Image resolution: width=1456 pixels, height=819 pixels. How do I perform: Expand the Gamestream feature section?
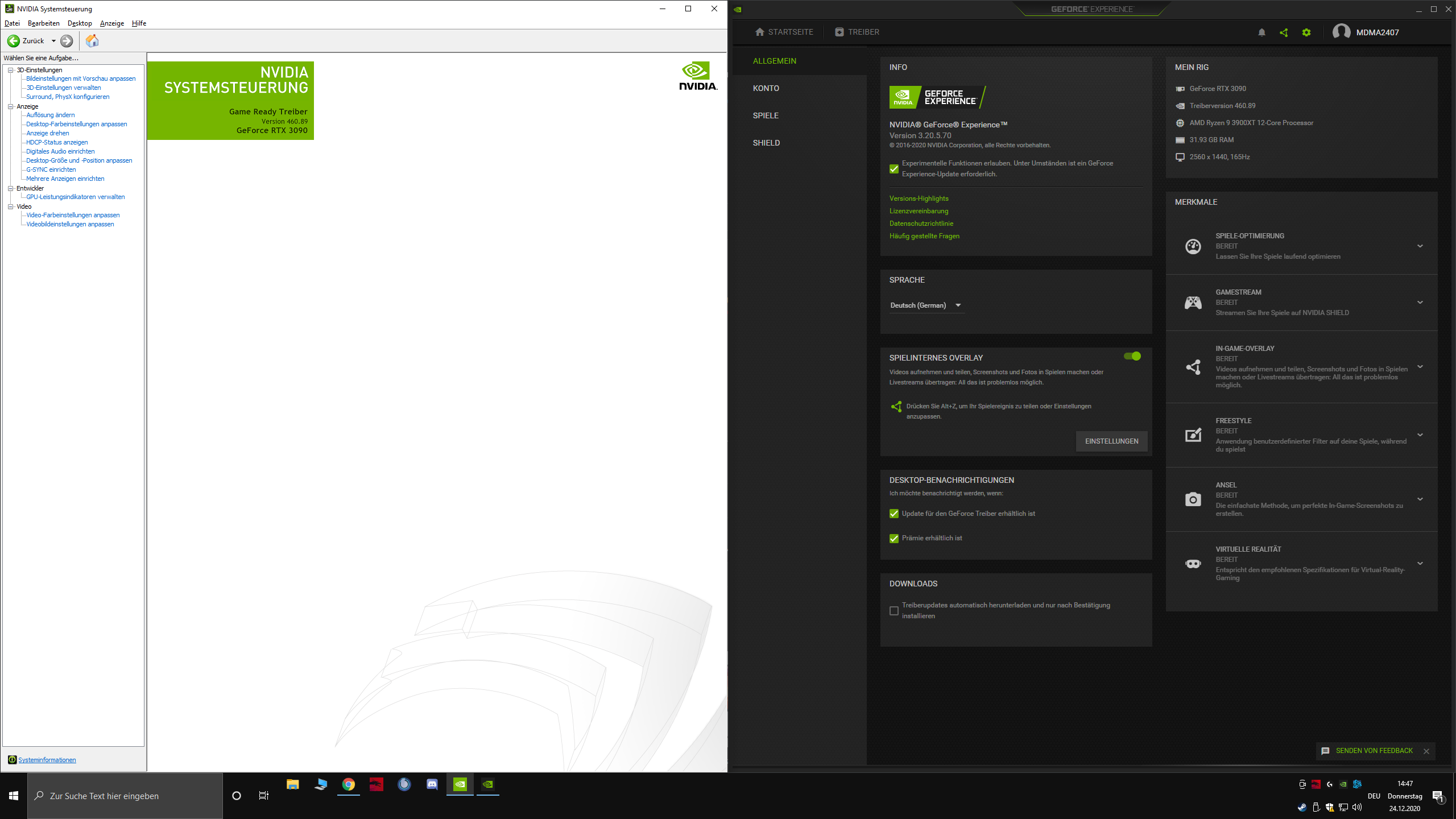point(1420,303)
